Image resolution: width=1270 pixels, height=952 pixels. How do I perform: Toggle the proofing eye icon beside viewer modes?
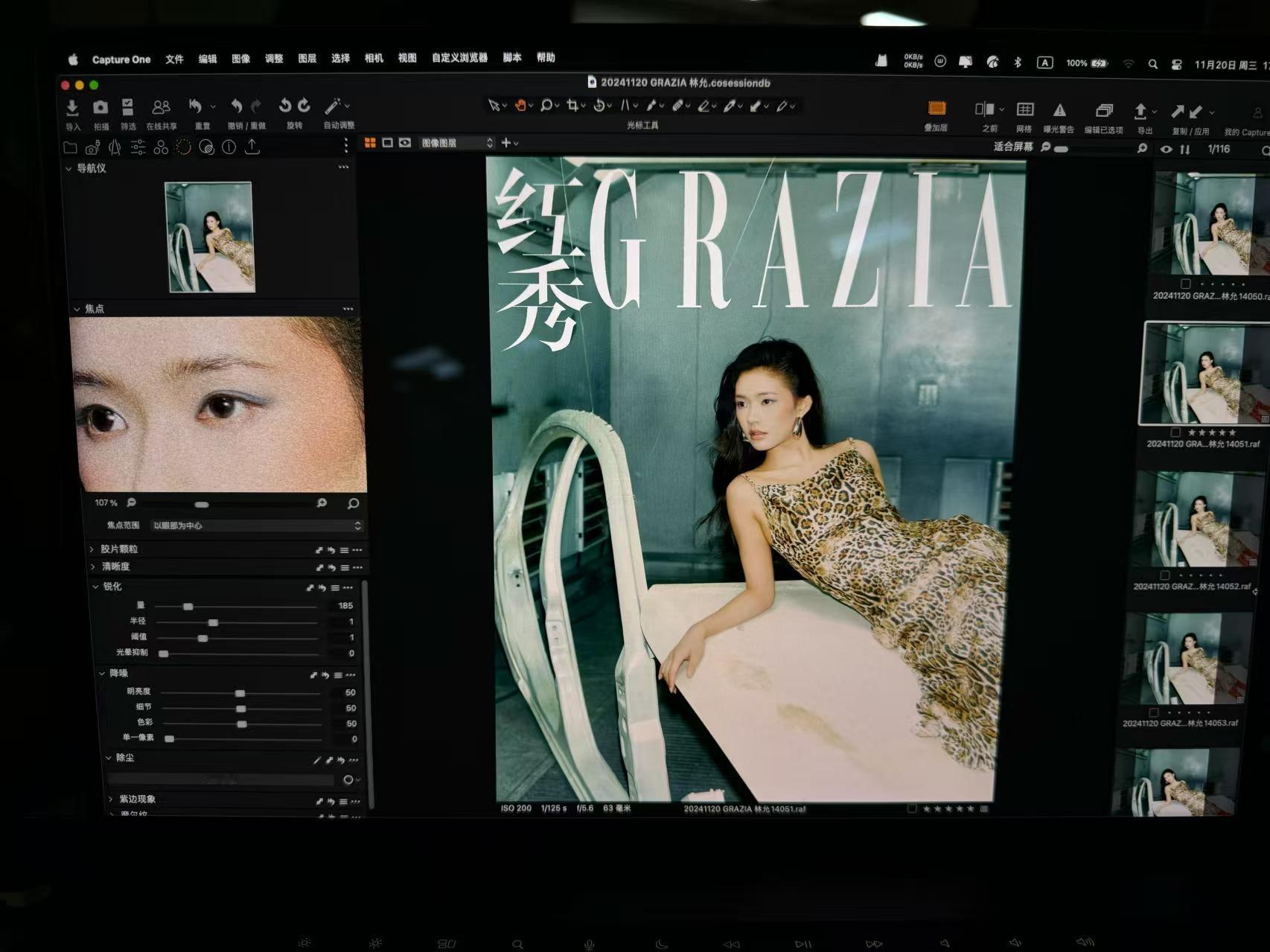(x=405, y=142)
